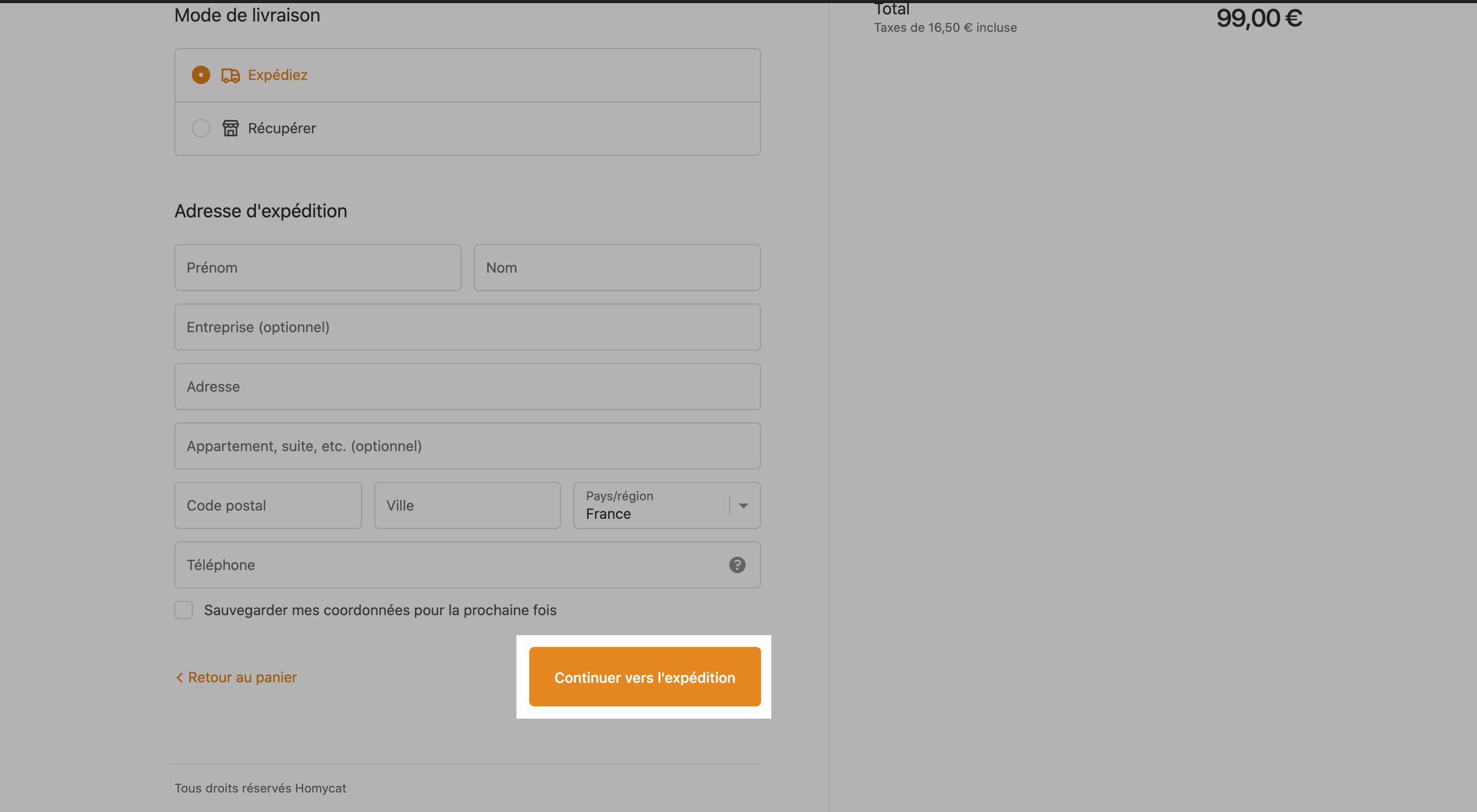Click the store icon beside Récupérer

230,128
